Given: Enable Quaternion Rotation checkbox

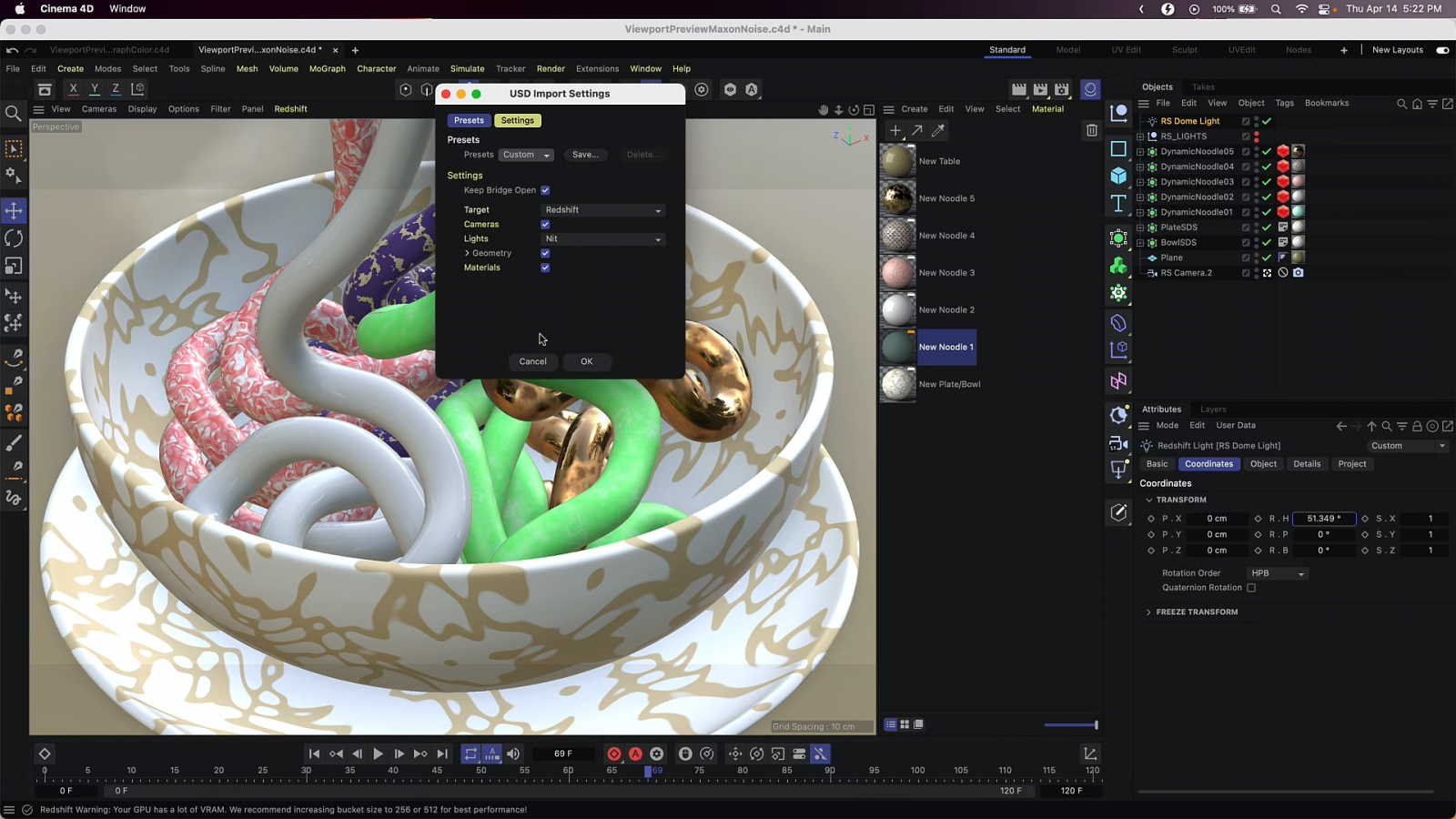Looking at the screenshot, I should [x=1251, y=589].
